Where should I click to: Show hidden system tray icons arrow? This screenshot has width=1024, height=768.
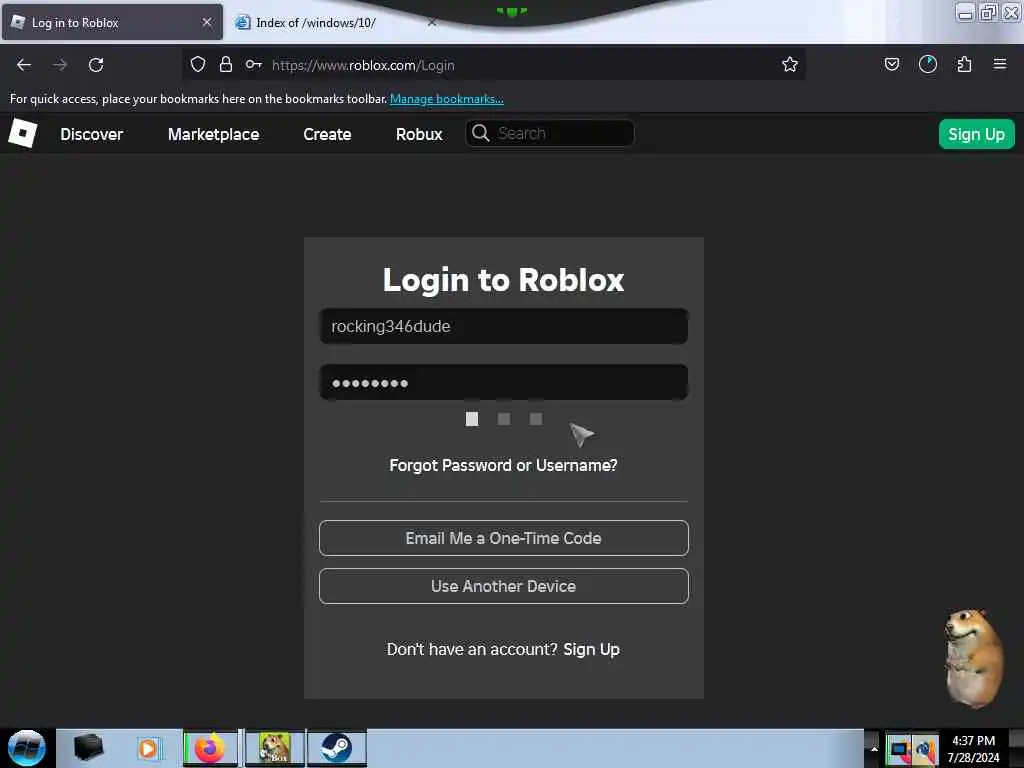point(874,748)
